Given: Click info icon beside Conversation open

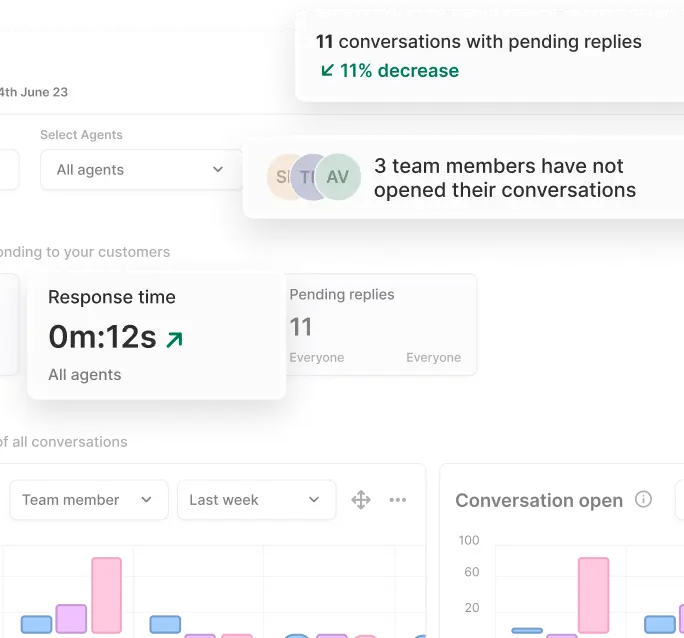Looking at the screenshot, I should (644, 499).
